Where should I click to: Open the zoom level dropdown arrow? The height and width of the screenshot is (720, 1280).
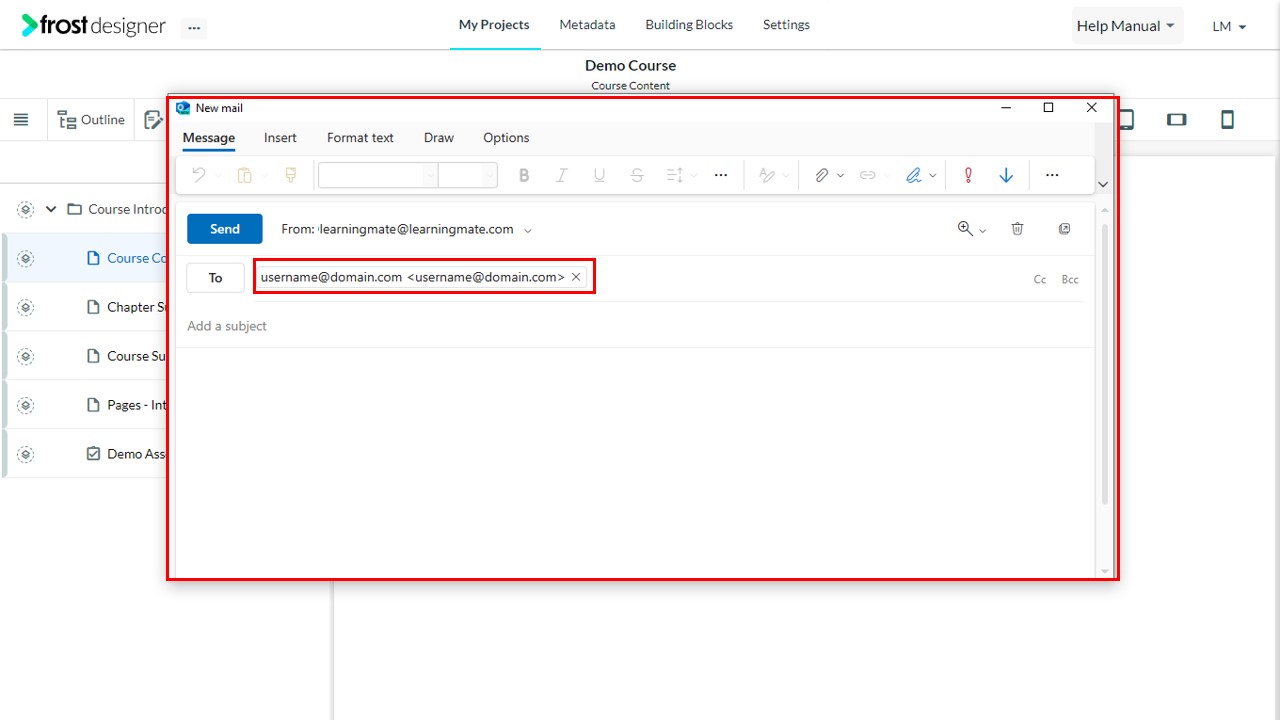pos(982,231)
